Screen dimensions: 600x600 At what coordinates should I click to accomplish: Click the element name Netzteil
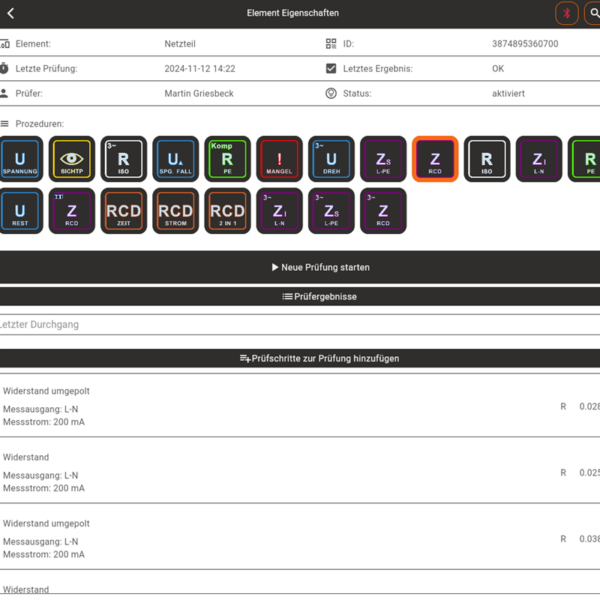tap(180, 44)
